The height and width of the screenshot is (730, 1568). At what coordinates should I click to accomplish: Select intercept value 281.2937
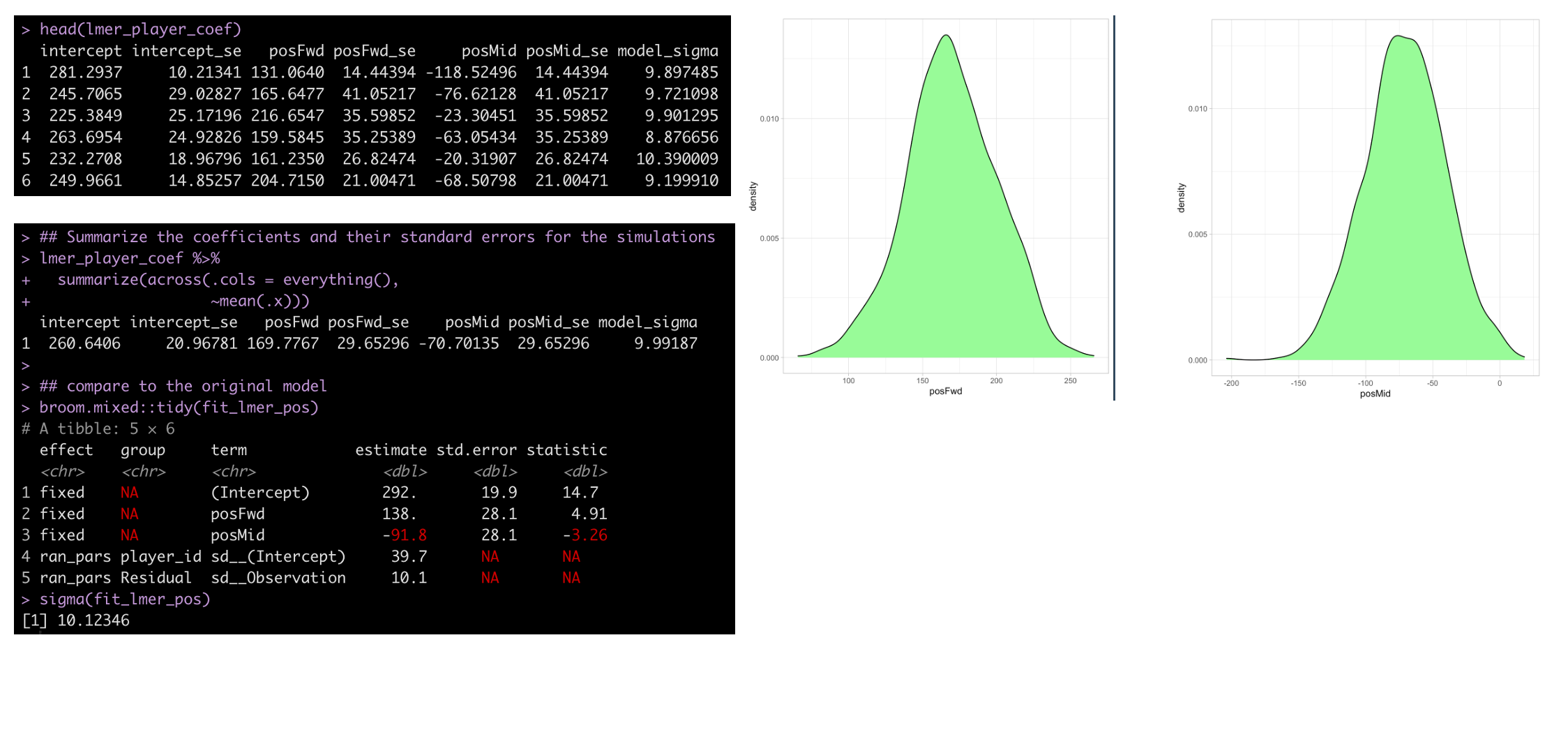tap(86, 73)
